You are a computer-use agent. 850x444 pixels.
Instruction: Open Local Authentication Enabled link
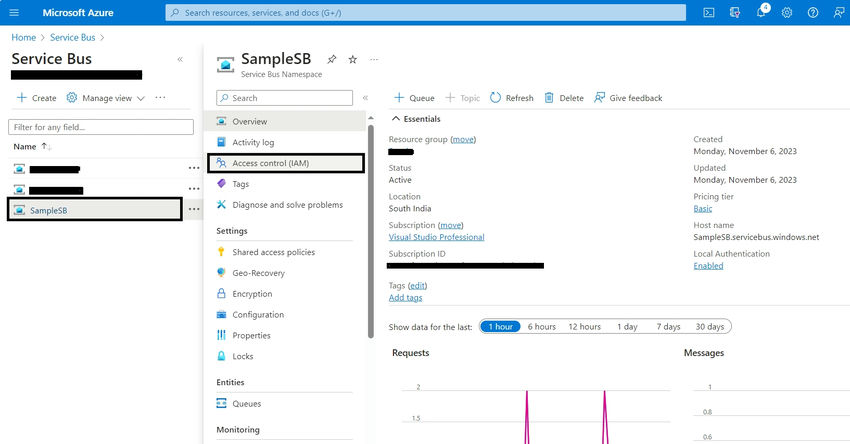point(708,266)
